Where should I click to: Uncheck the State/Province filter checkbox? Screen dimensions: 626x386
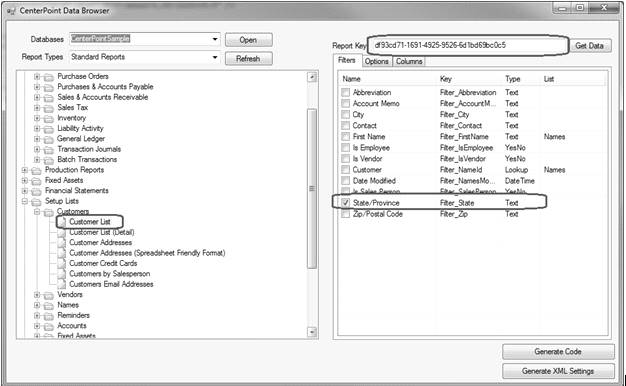tap(345, 203)
